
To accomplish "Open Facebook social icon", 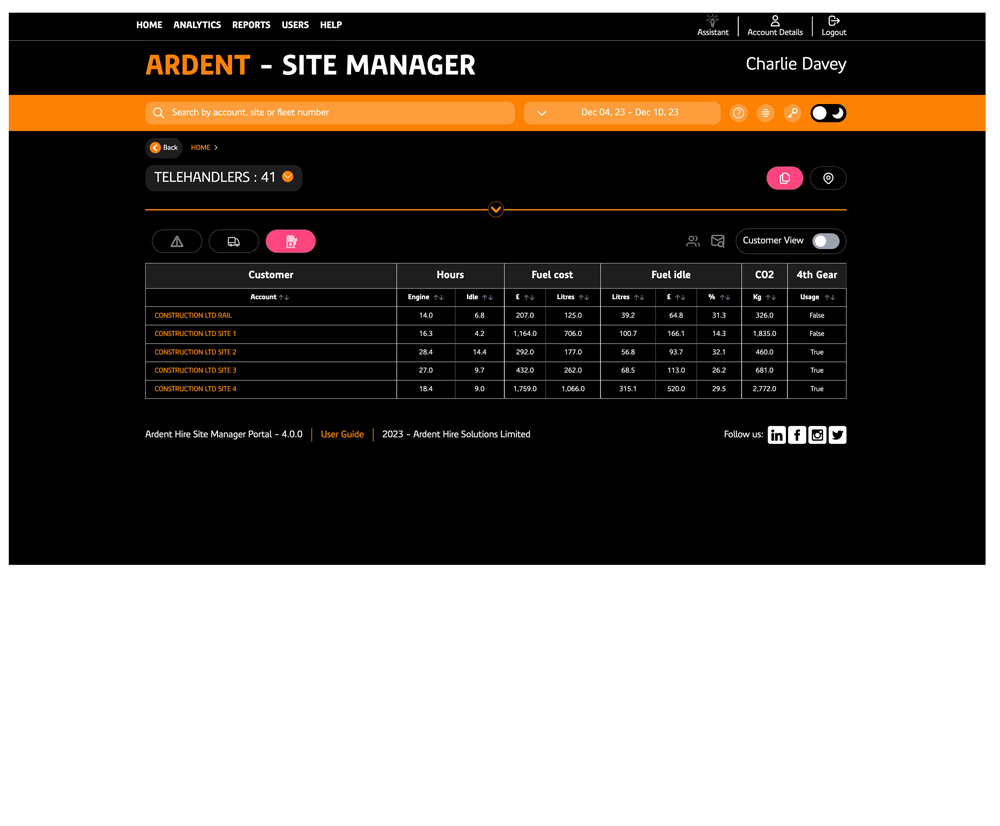I will pyautogui.click(x=797, y=435).
